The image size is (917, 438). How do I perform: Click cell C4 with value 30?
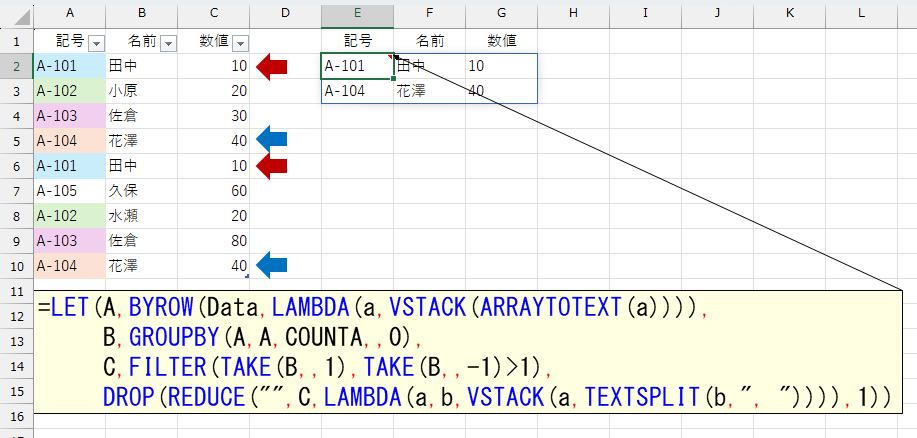[213, 116]
